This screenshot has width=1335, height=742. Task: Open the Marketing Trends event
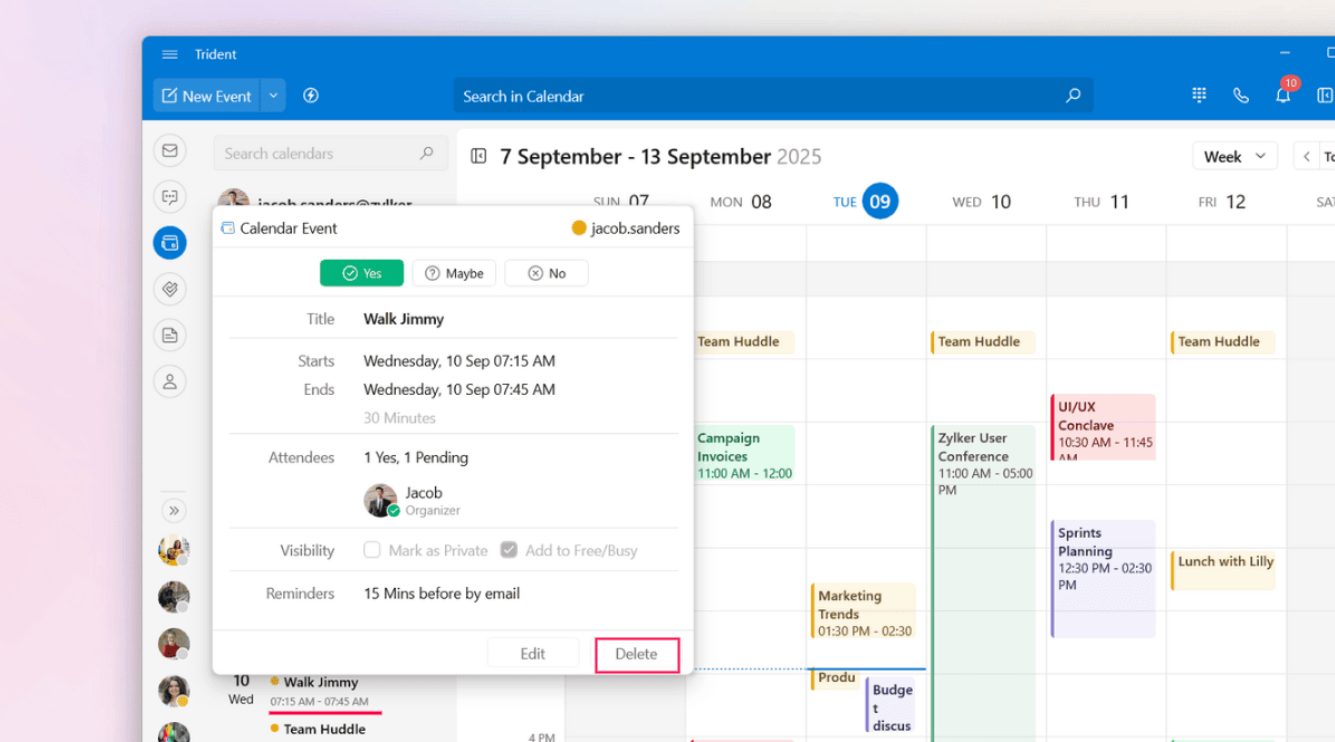[x=863, y=611]
